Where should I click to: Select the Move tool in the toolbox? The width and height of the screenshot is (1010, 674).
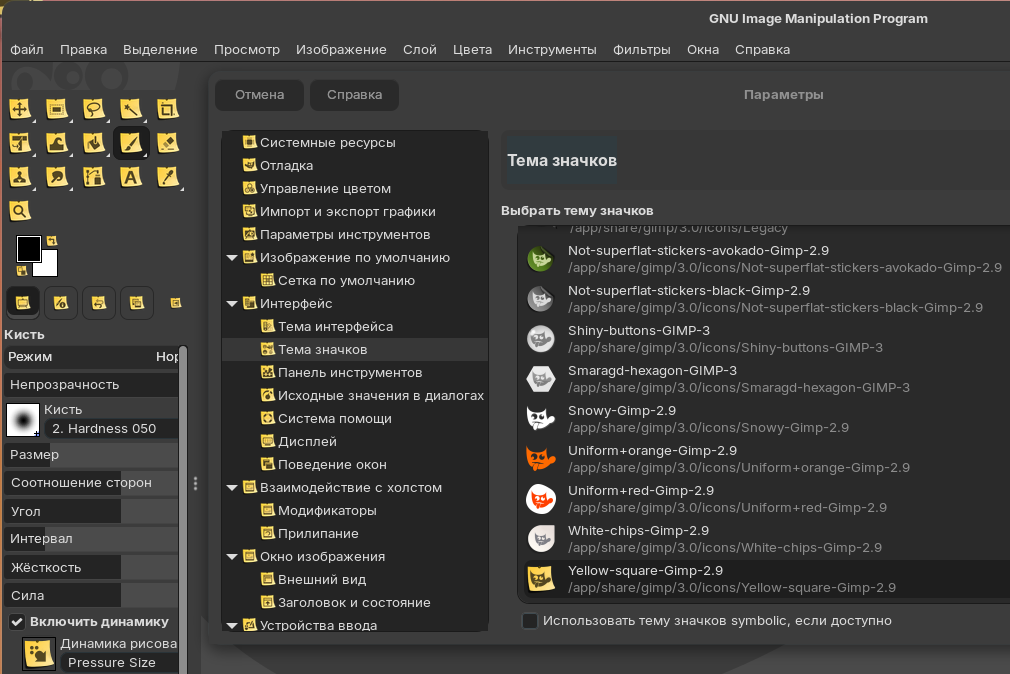(x=20, y=109)
